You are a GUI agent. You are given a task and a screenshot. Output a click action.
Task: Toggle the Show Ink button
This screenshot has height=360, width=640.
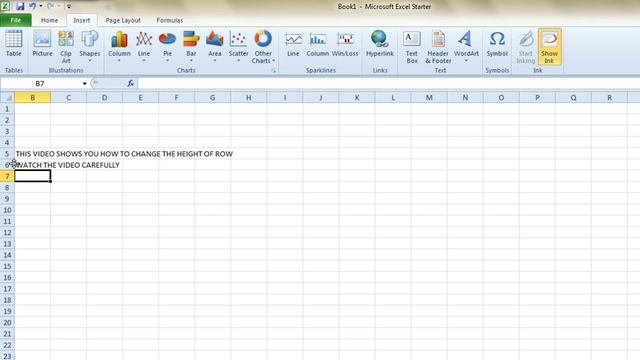pos(549,47)
